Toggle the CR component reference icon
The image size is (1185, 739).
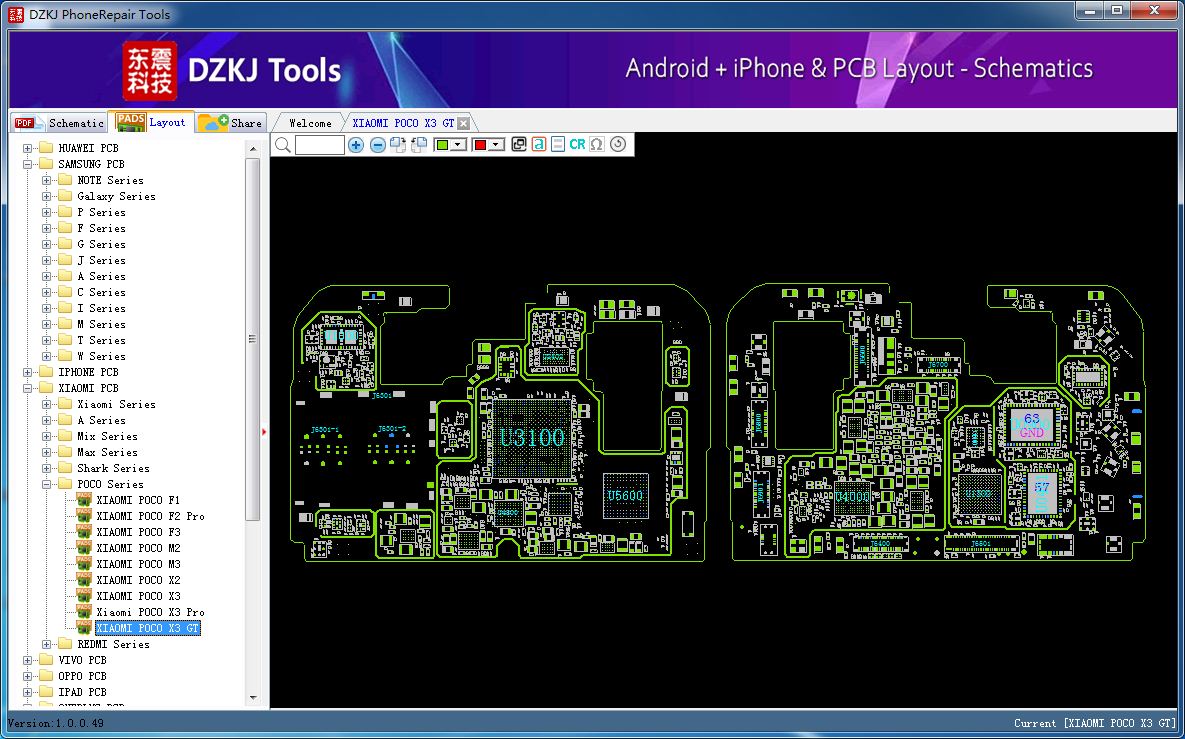(577, 144)
